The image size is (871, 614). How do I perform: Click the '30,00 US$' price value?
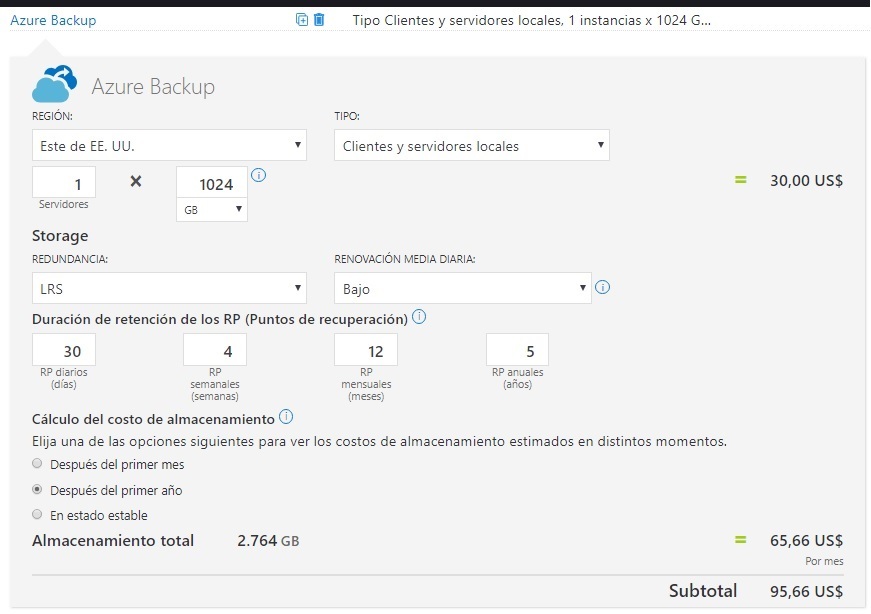coord(806,180)
